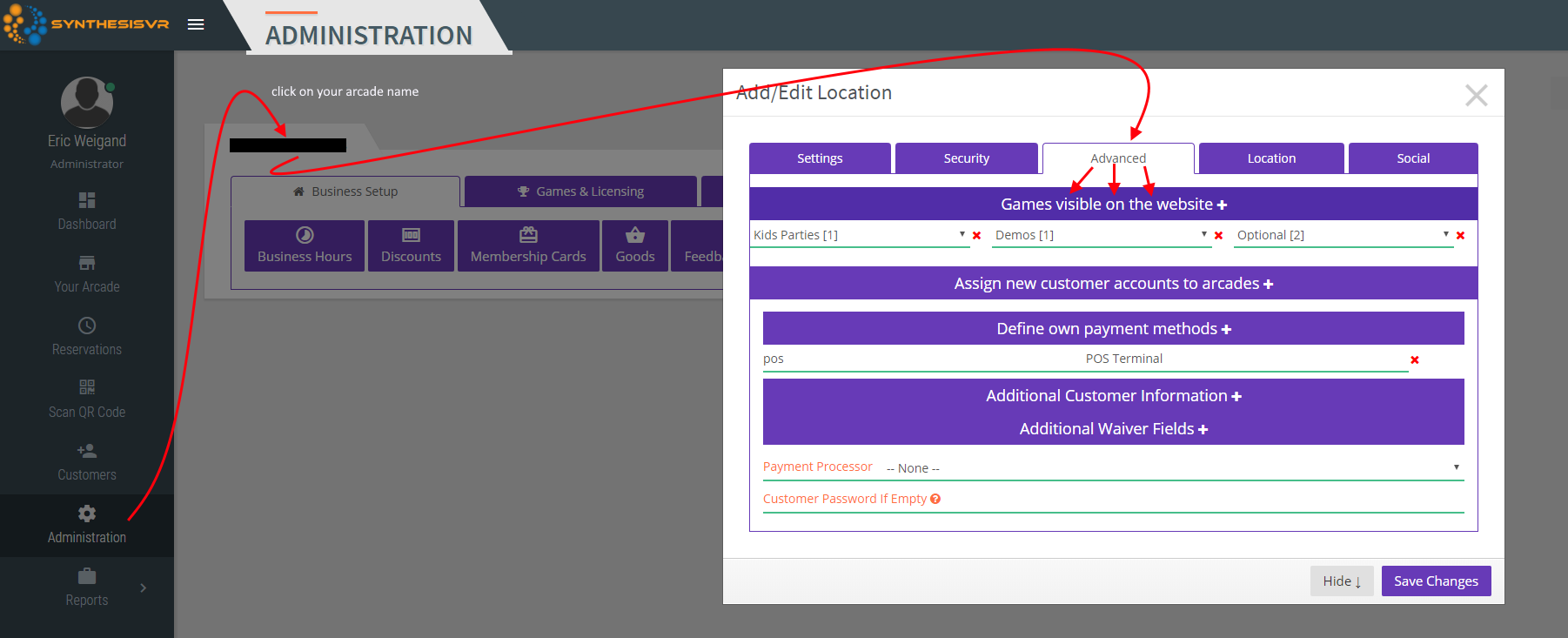Viewport: 1568px width, 638px height.
Task: Open Administration gear in sidebar
Action: [x=87, y=514]
